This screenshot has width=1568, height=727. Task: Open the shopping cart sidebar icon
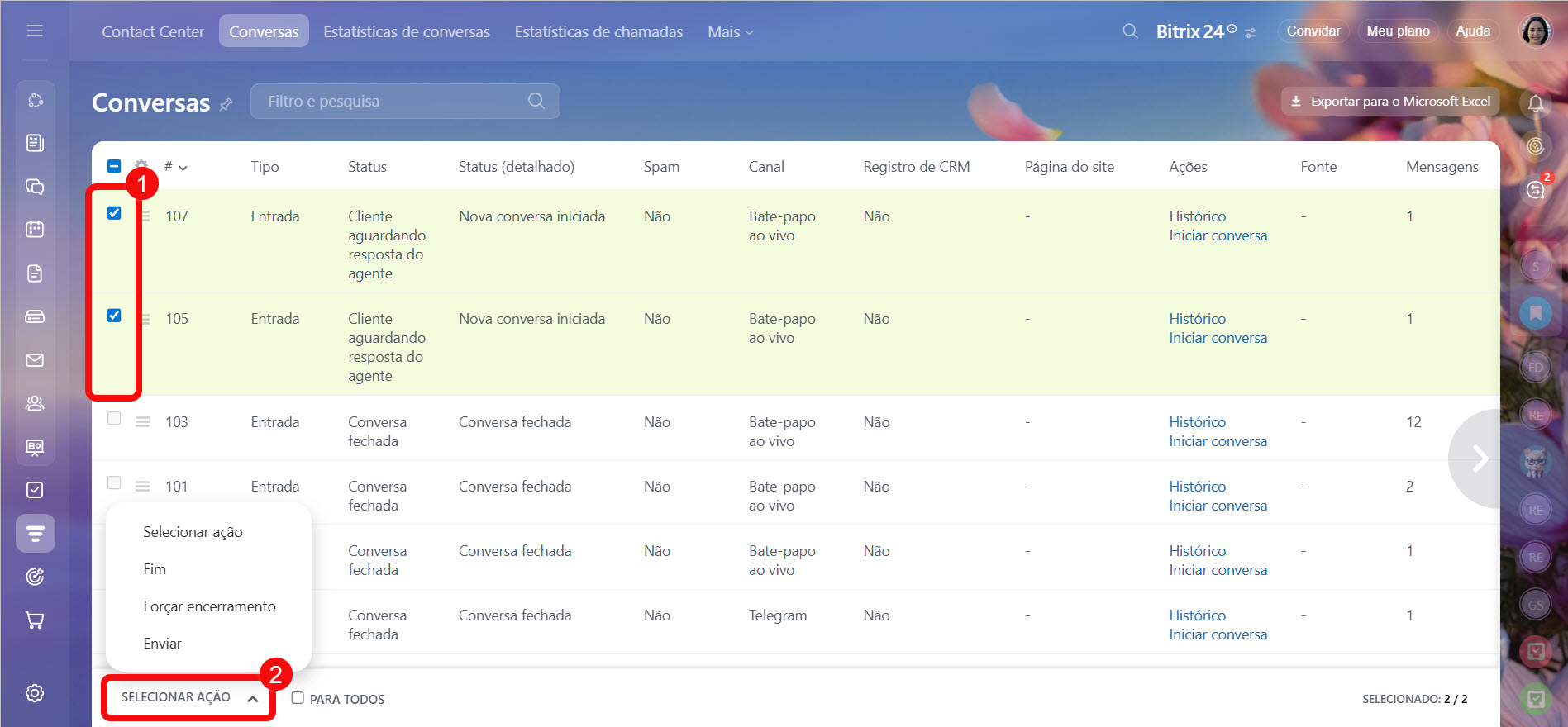[35, 620]
